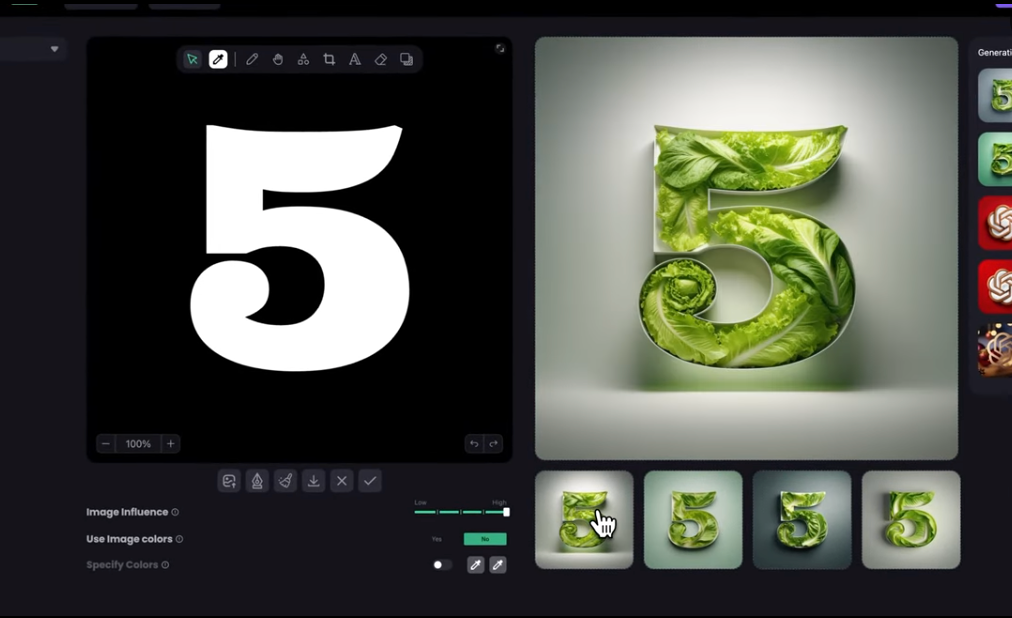The width and height of the screenshot is (1012, 618).
Task: Select the hand pan tool
Action: [x=278, y=60]
